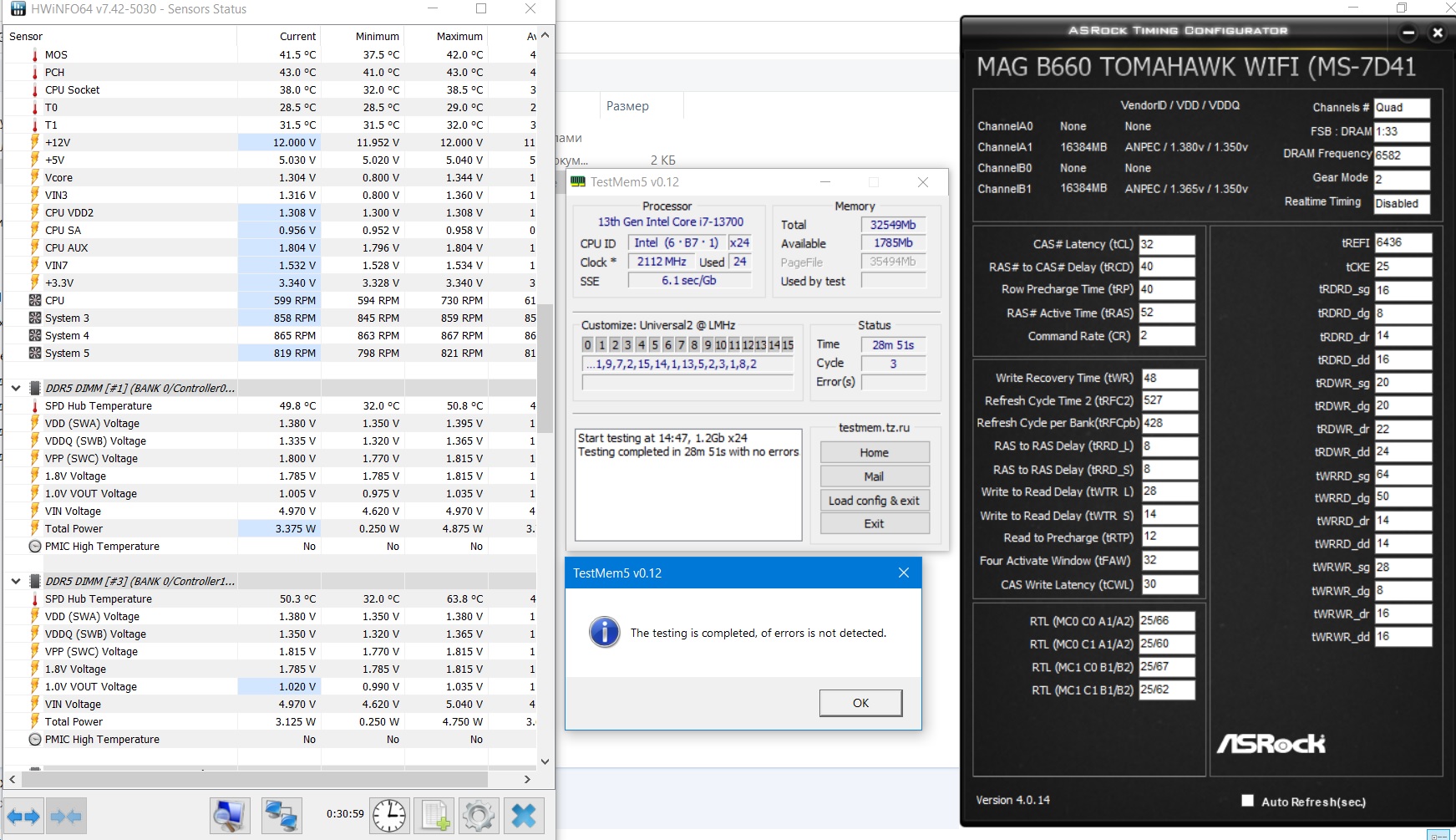The width and height of the screenshot is (1456, 840).
Task: Click the logging sheet icon with green plus
Action: 435,816
